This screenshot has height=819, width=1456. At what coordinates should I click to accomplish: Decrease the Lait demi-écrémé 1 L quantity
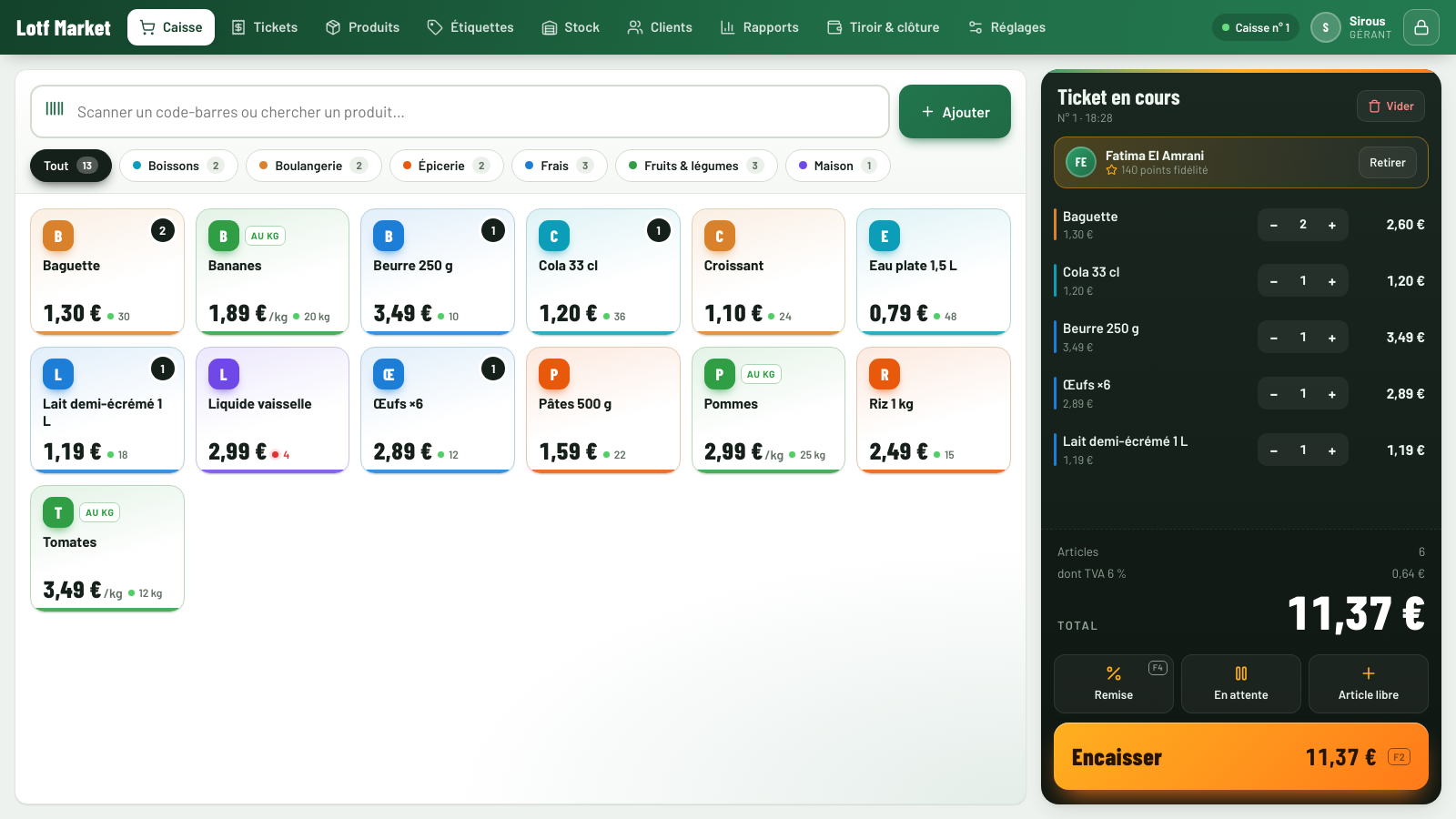point(1273,450)
